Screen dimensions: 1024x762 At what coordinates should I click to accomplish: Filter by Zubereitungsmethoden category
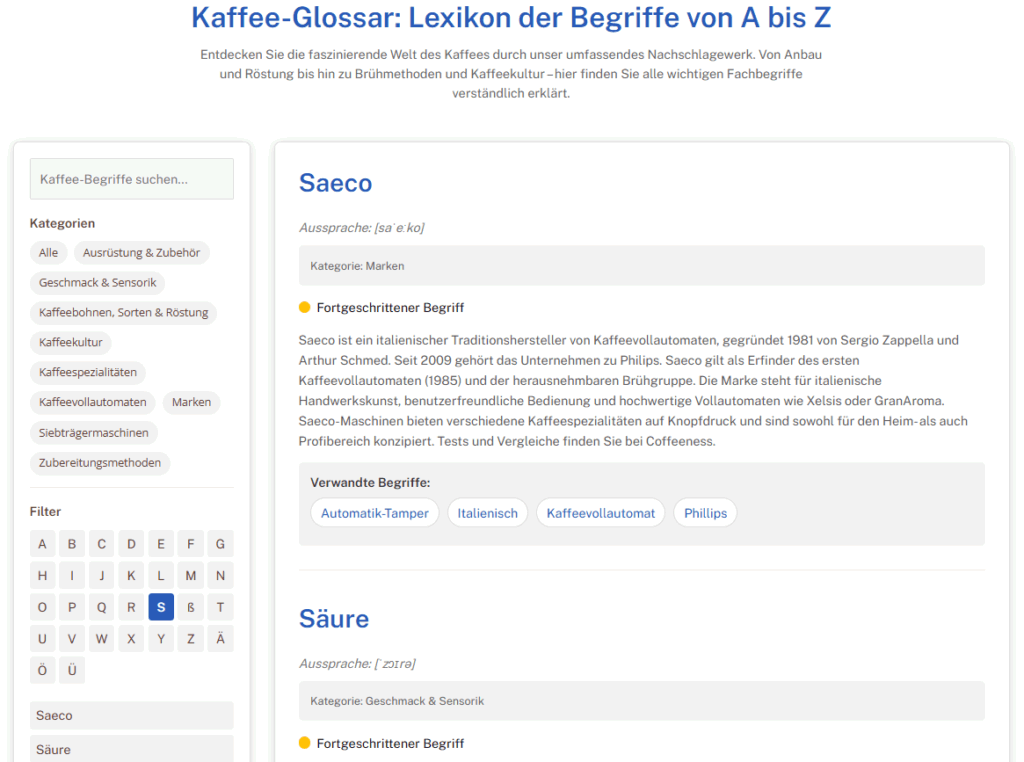99,462
